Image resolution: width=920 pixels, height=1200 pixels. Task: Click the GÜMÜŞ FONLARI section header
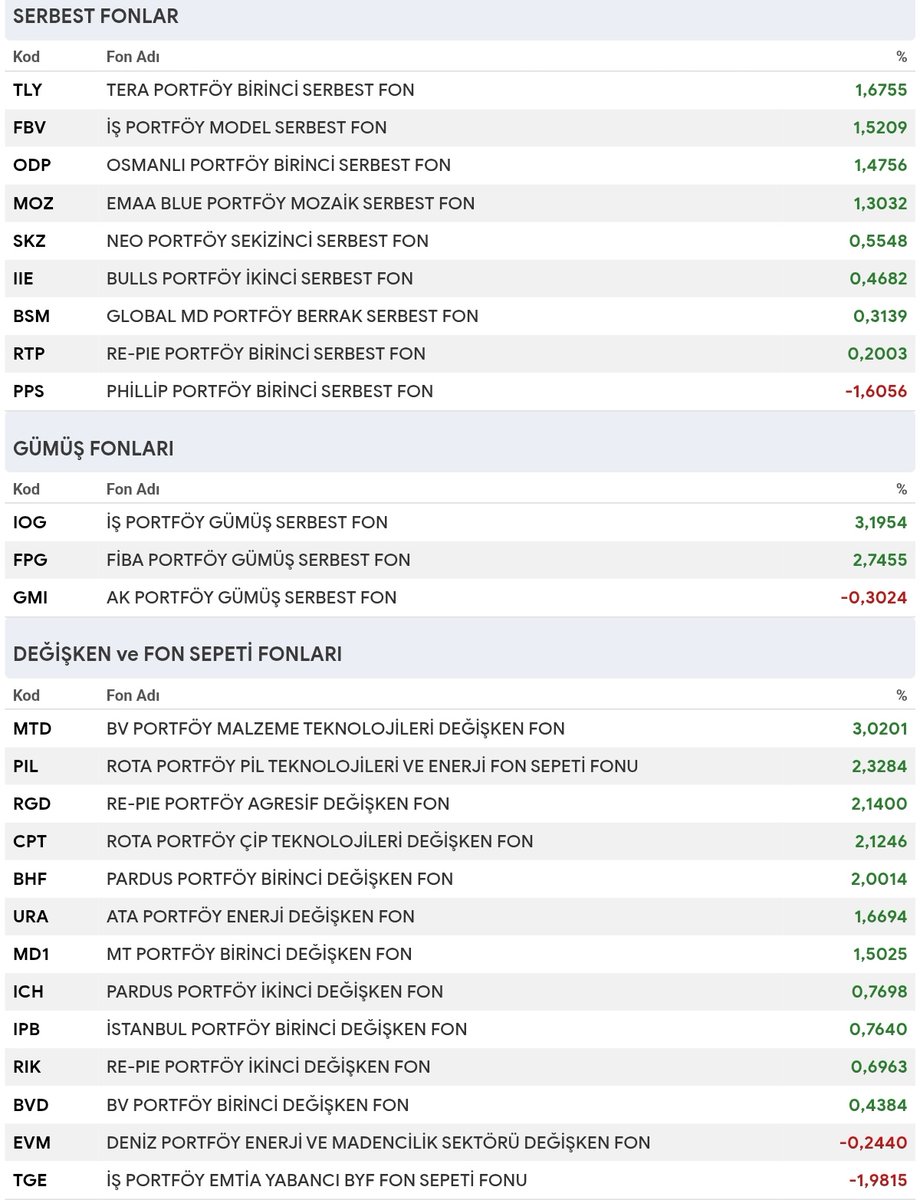point(93,449)
